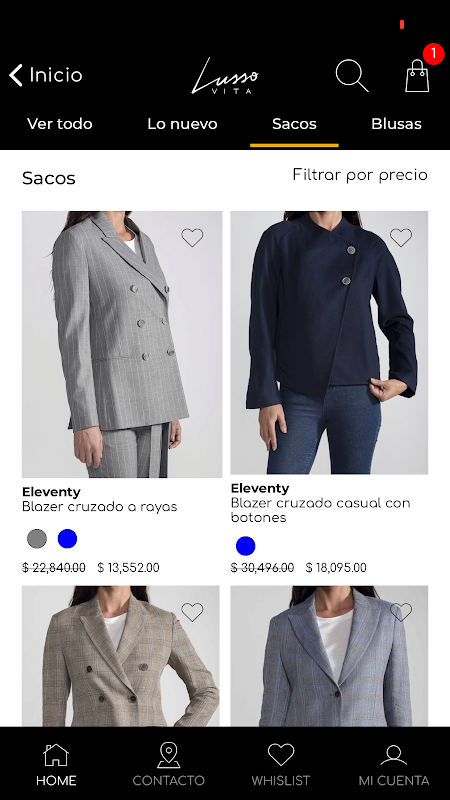Expand Filtrar por precio options

(x=360, y=175)
